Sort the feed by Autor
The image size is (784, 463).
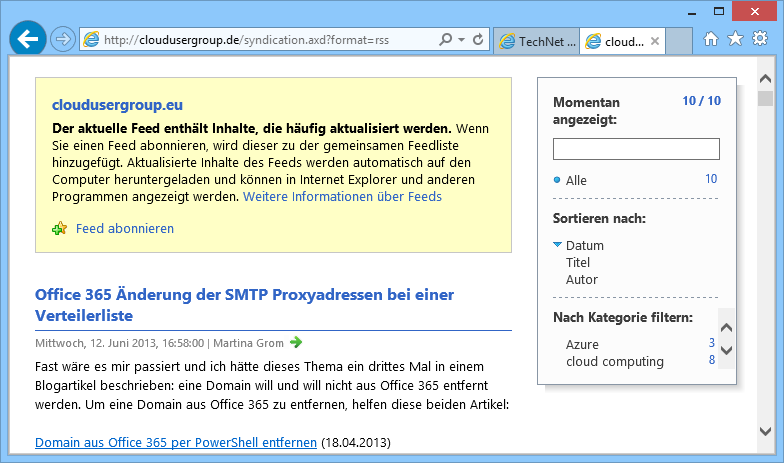(x=581, y=280)
